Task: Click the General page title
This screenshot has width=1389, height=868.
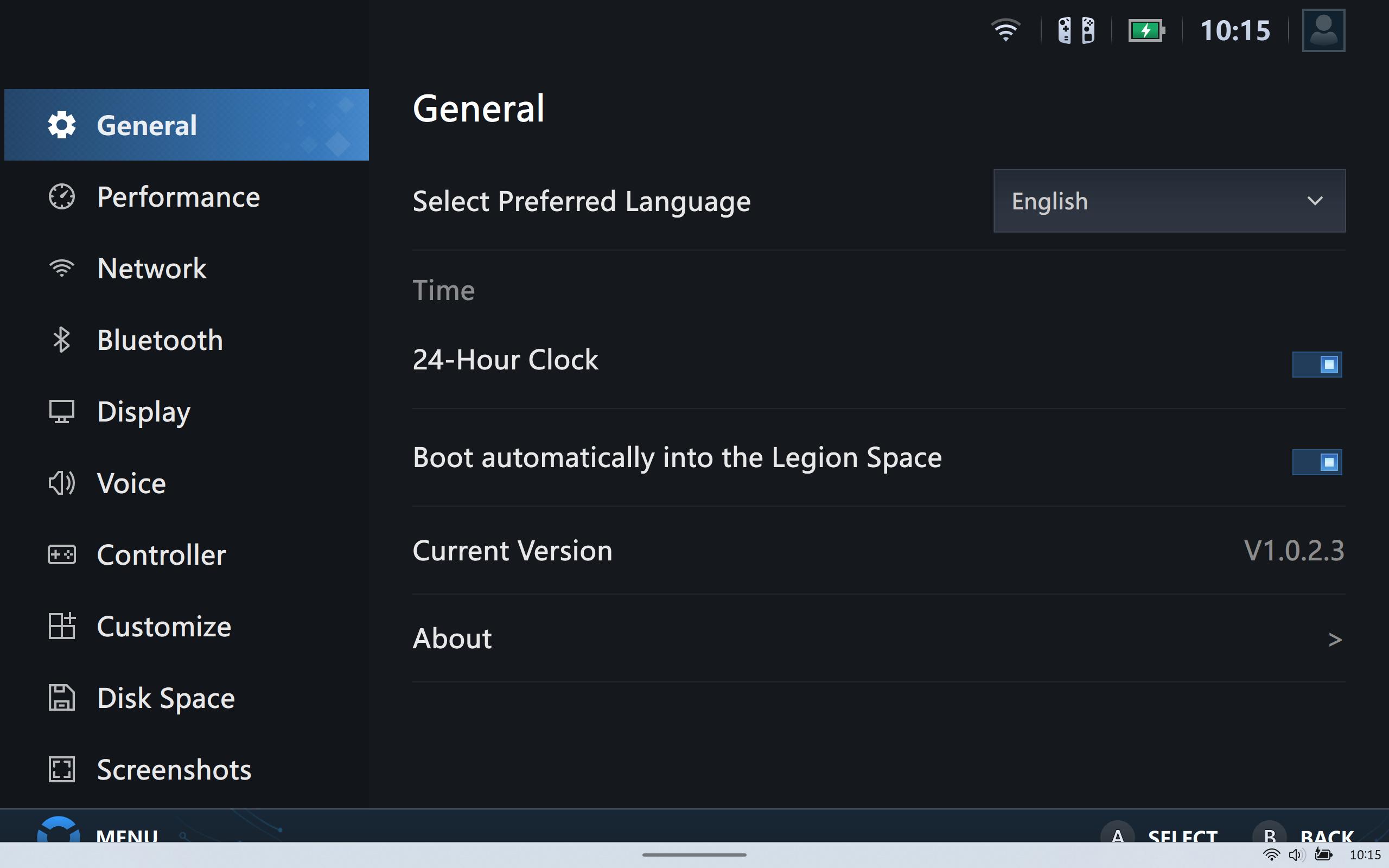Action: [x=479, y=108]
